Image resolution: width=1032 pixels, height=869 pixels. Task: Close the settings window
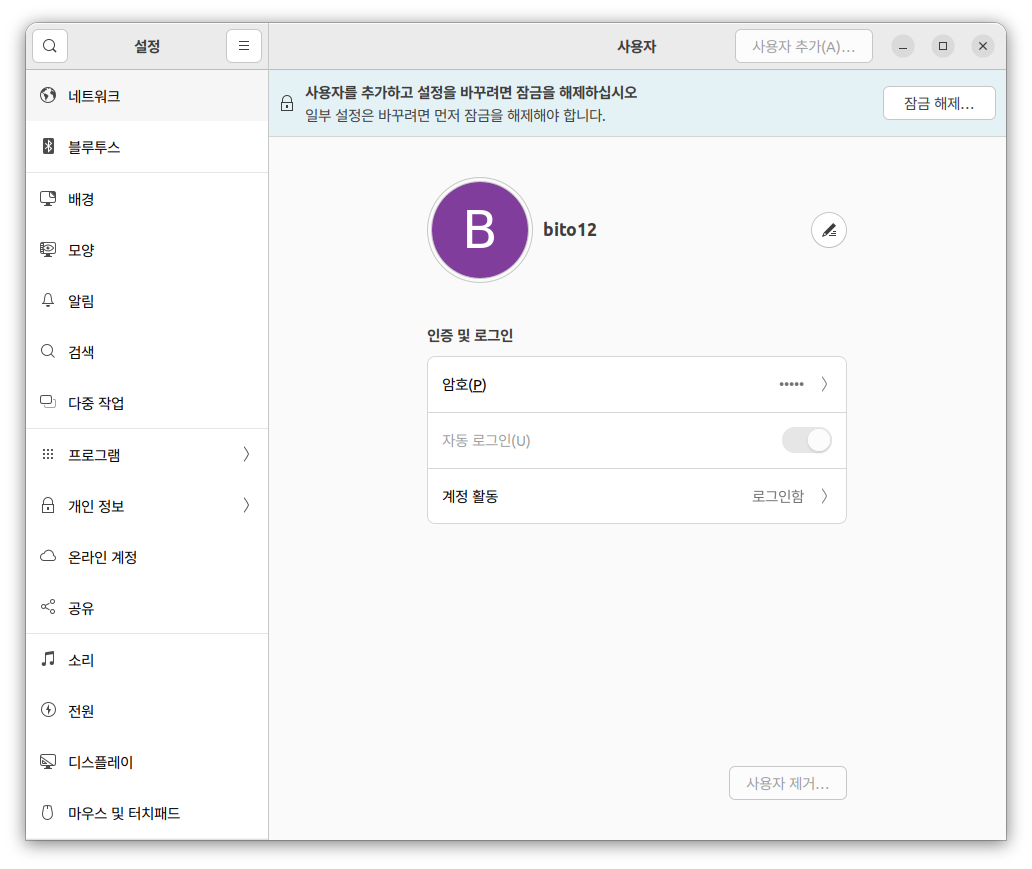pyautogui.click(x=983, y=46)
